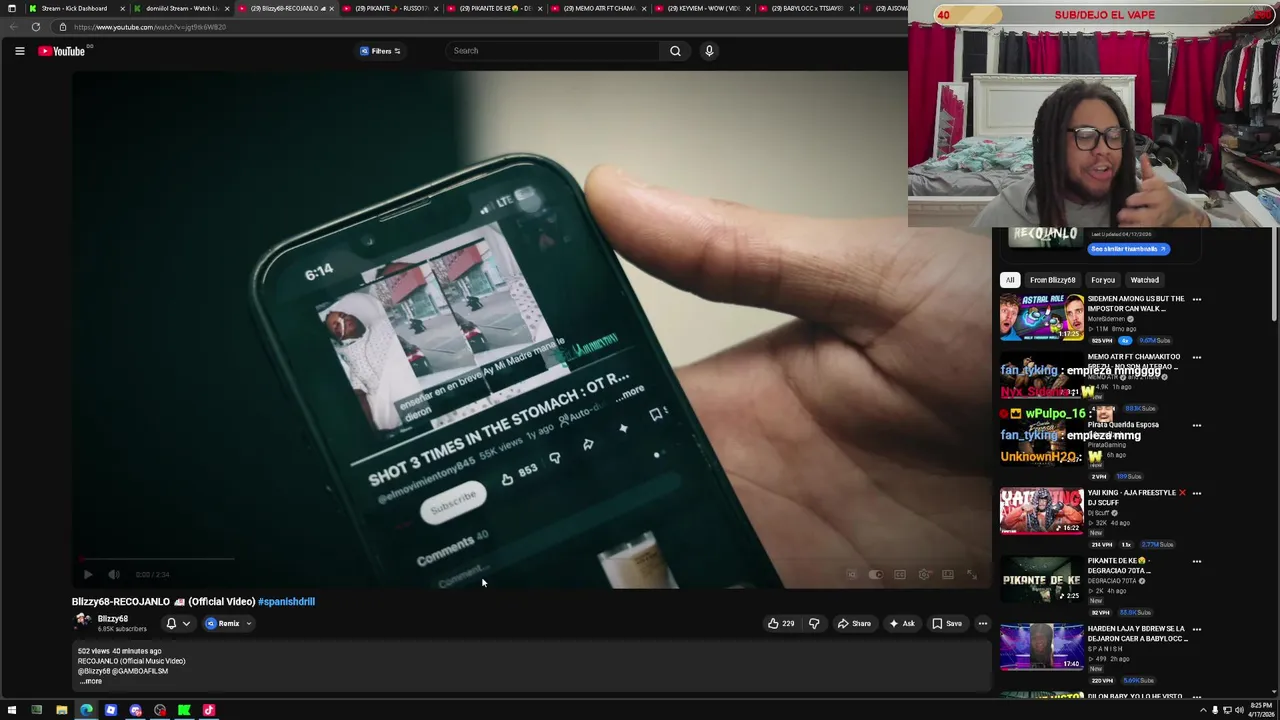Mute the video with the volume icon
Image resolution: width=1280 pixels, height=720 pixels.
point(114,574)
